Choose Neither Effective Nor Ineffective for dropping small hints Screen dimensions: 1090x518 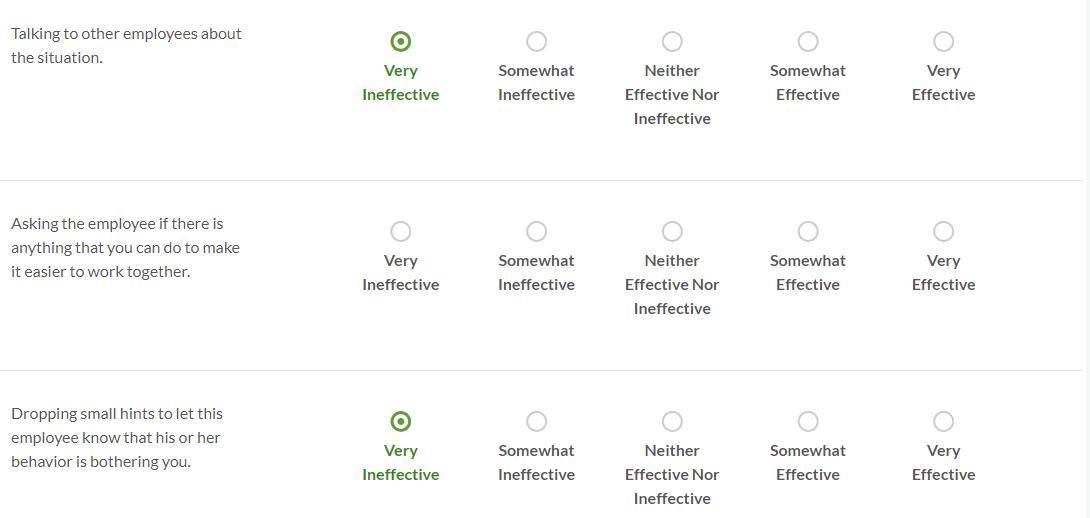point(672,421)
